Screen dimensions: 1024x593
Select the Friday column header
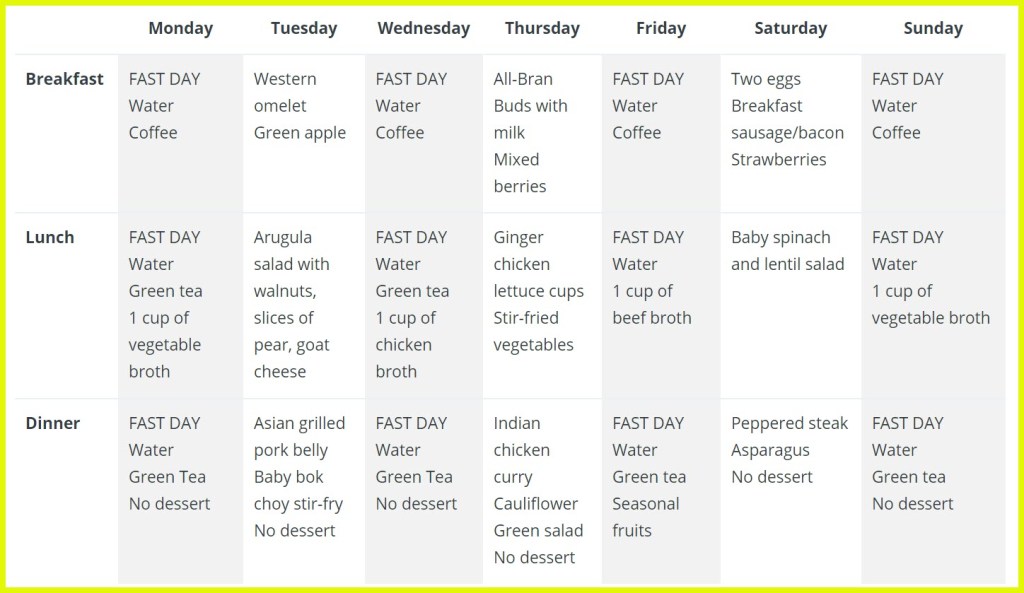[x=661, y=28]
